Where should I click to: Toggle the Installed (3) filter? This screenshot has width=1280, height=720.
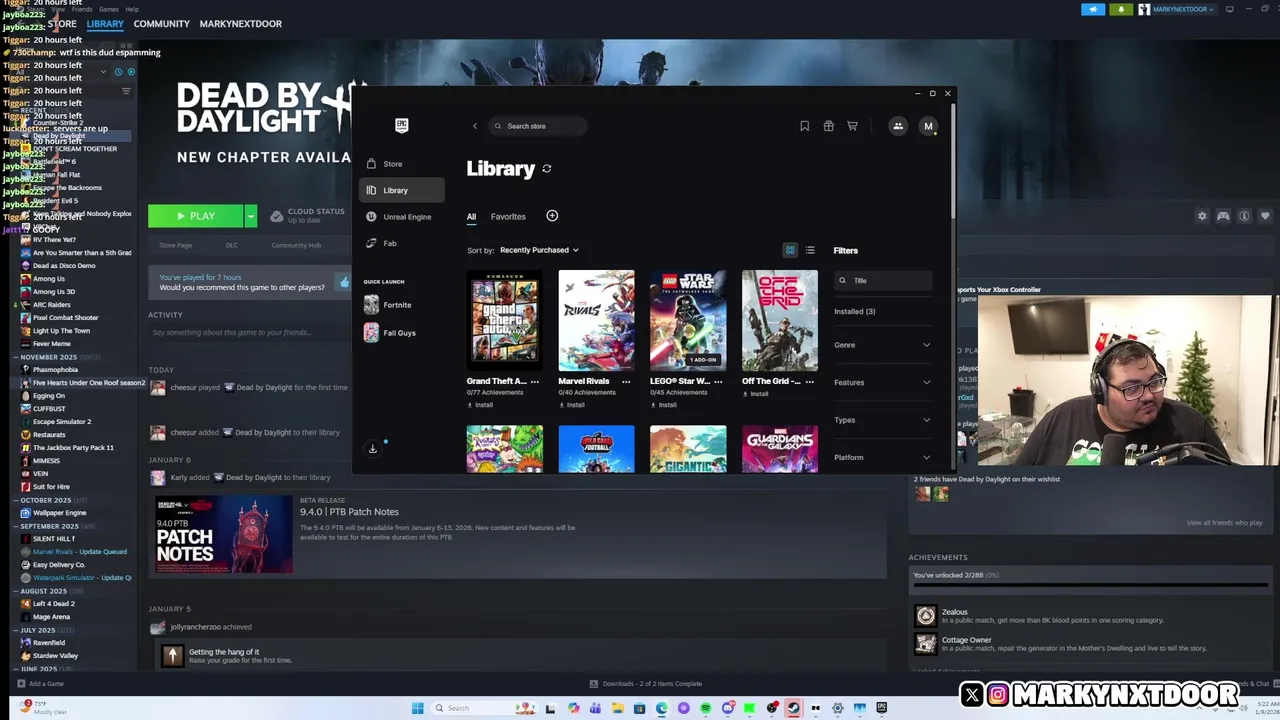(855, 311)
